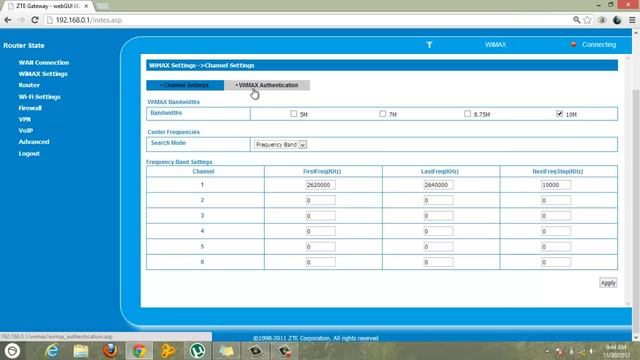
Task: Open the dark globe extension icon
Action: tap(617, 20)
